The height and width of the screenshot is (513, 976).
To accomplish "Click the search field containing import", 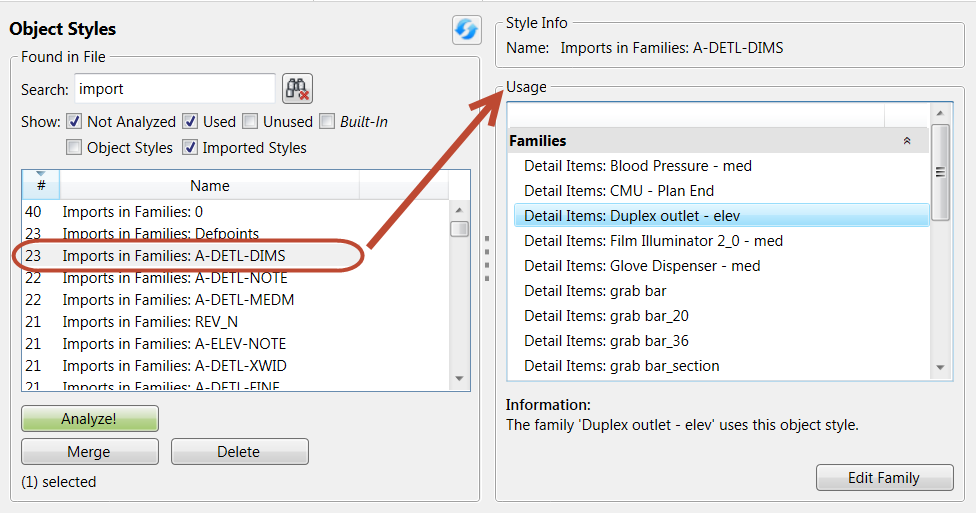I will (x=175, y=88).
